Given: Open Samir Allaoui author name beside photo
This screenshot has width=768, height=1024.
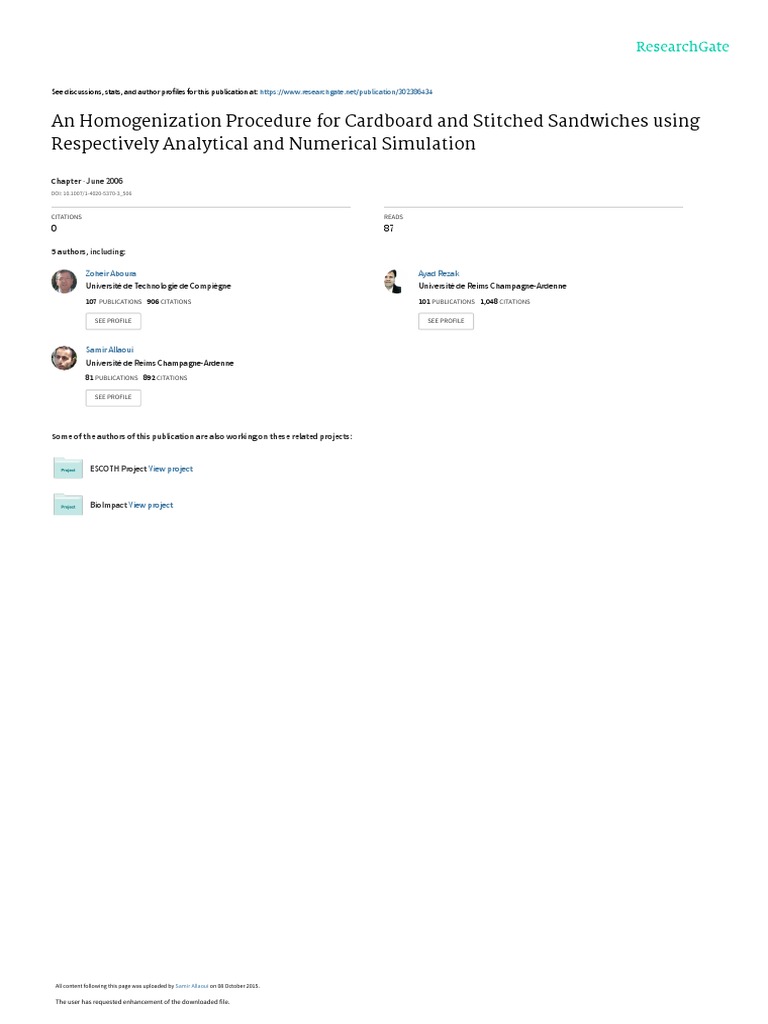Looking at the screenshot, I should [110, 350].
